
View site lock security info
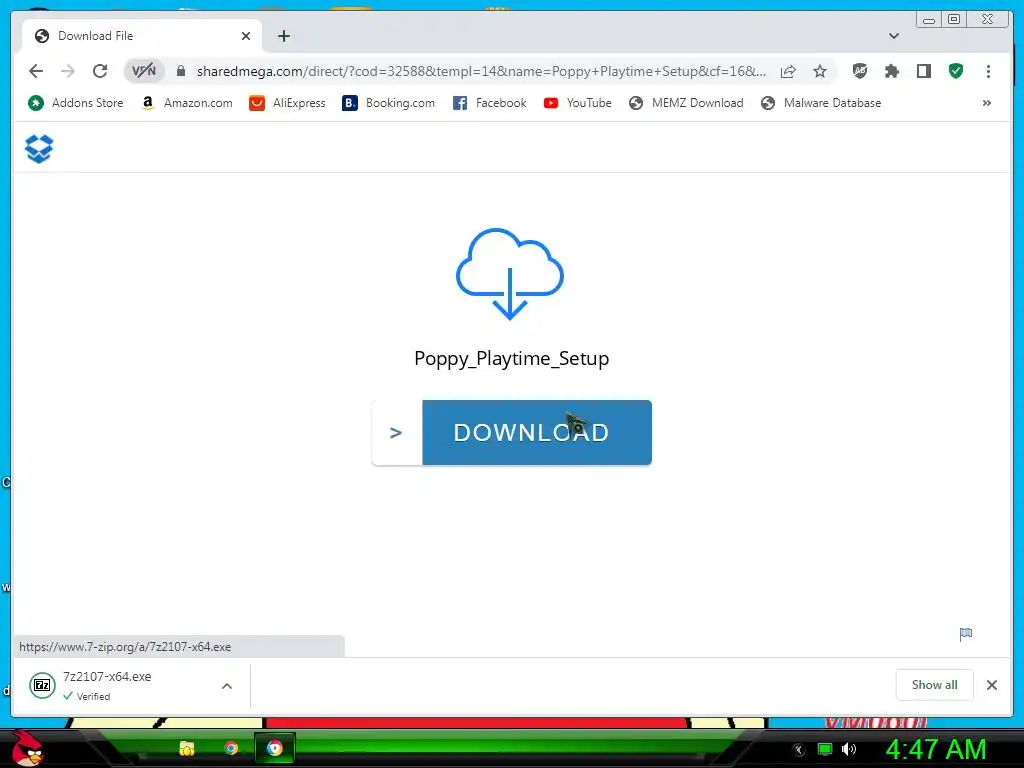[x=181, y=71]
